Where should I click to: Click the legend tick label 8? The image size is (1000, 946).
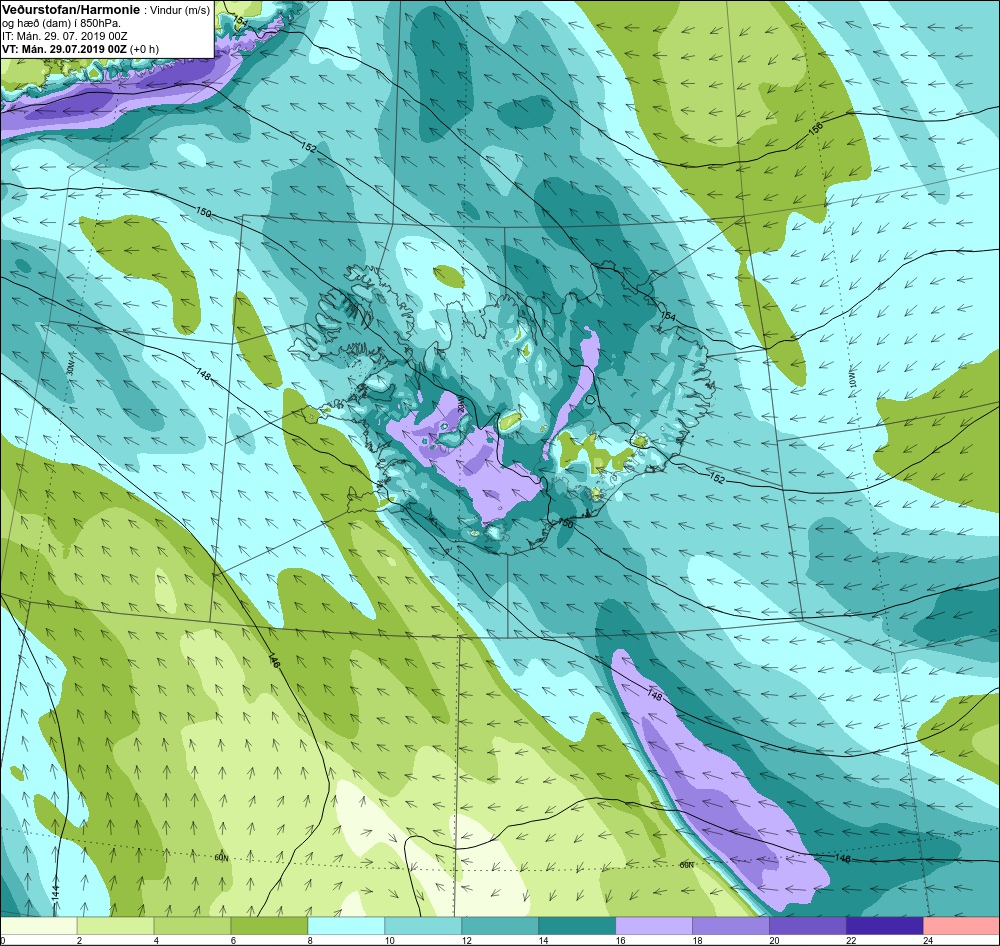click(311, 940)
